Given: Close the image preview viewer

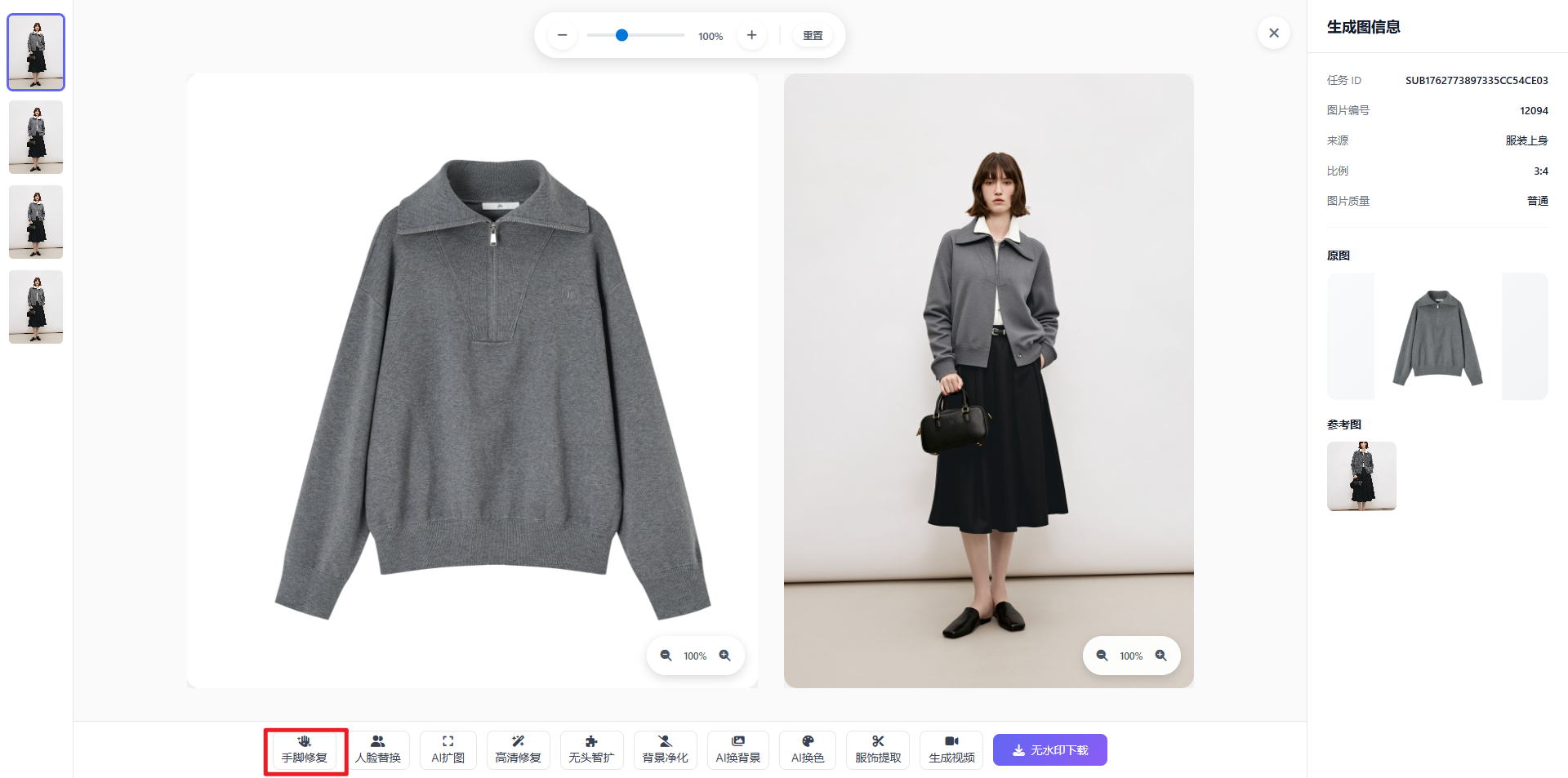Looking at the screenshot, I should pyautogui.click(x=1273, y=33).
